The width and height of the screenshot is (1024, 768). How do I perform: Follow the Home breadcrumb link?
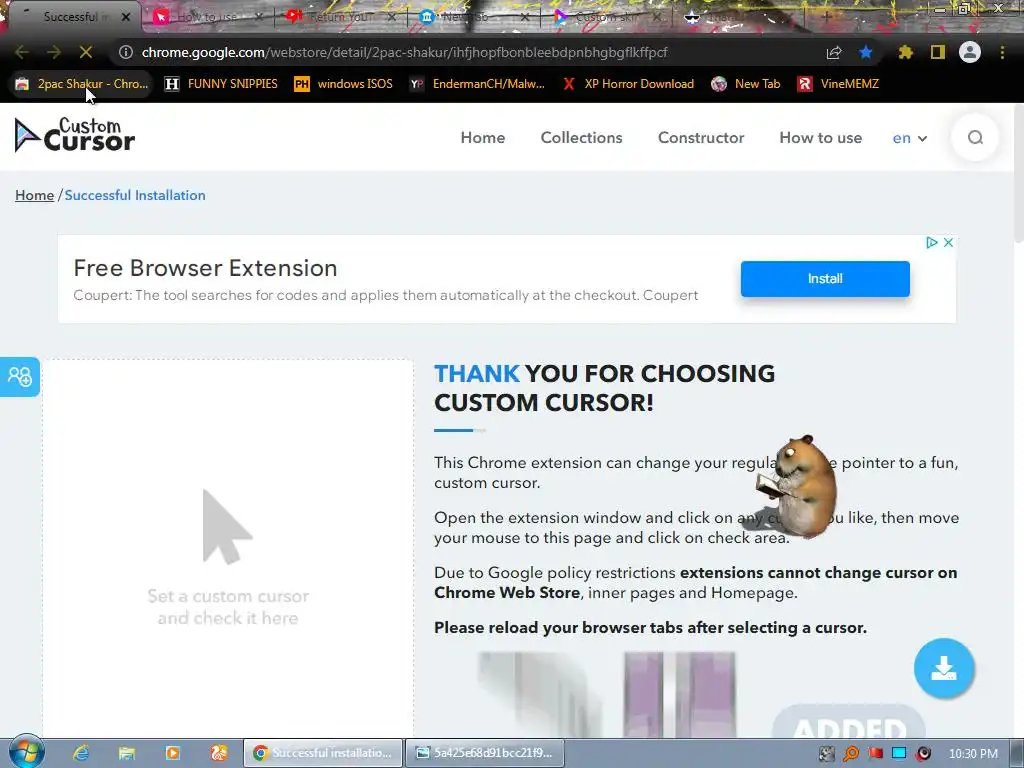click(x=35, y=195)
